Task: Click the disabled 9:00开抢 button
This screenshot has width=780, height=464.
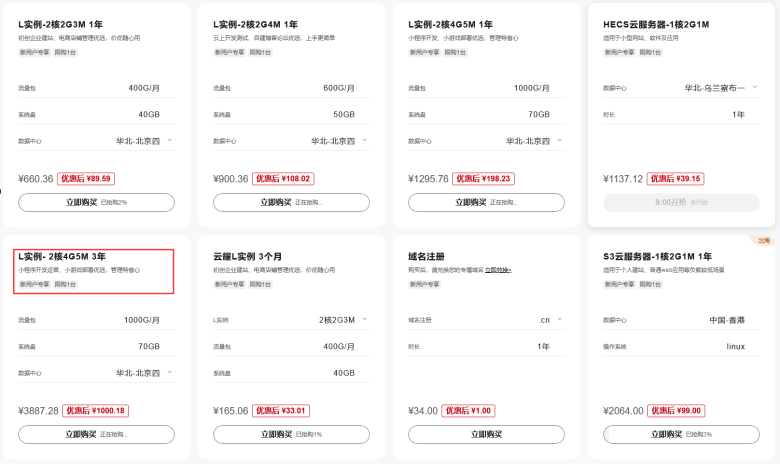Action: [681, 202]
